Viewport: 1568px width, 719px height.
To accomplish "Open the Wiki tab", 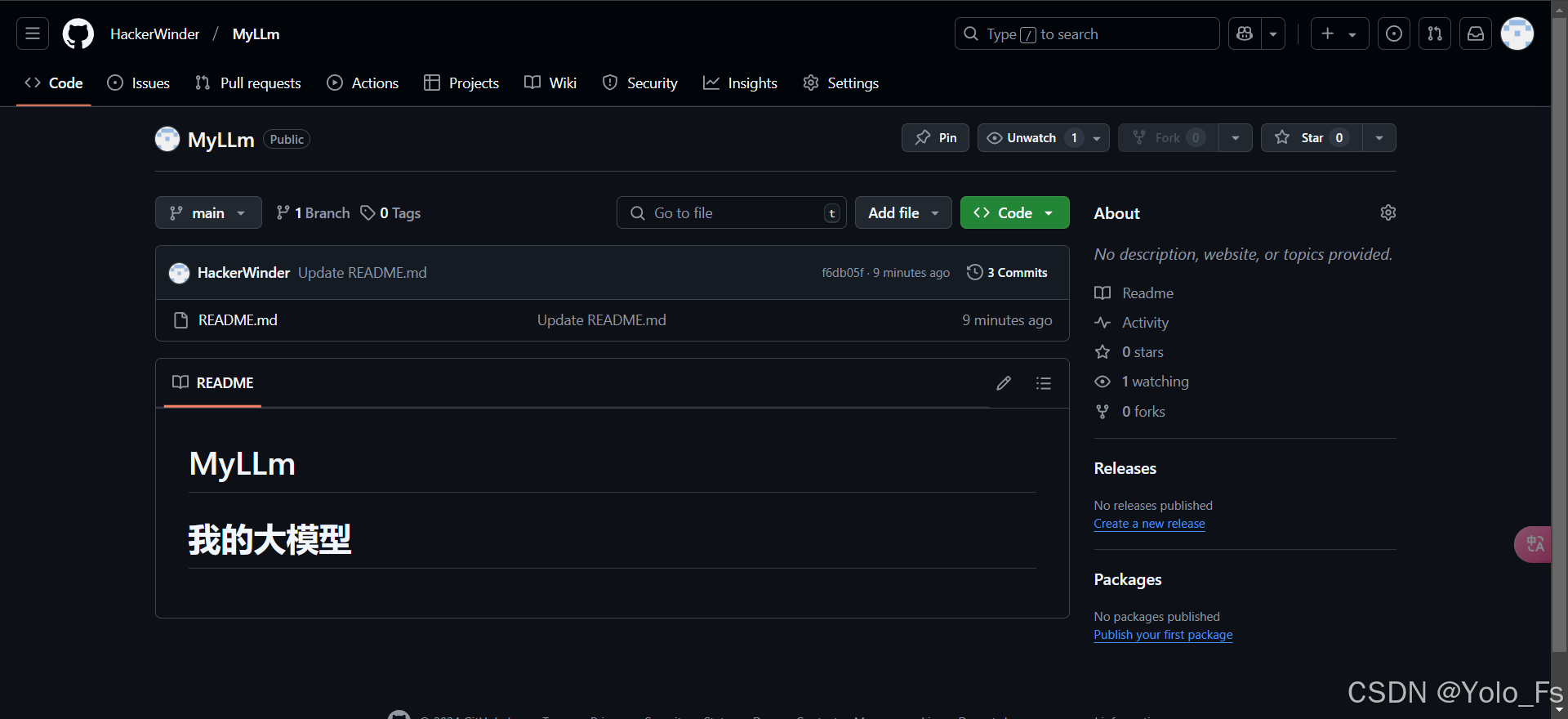I will 550,83.
